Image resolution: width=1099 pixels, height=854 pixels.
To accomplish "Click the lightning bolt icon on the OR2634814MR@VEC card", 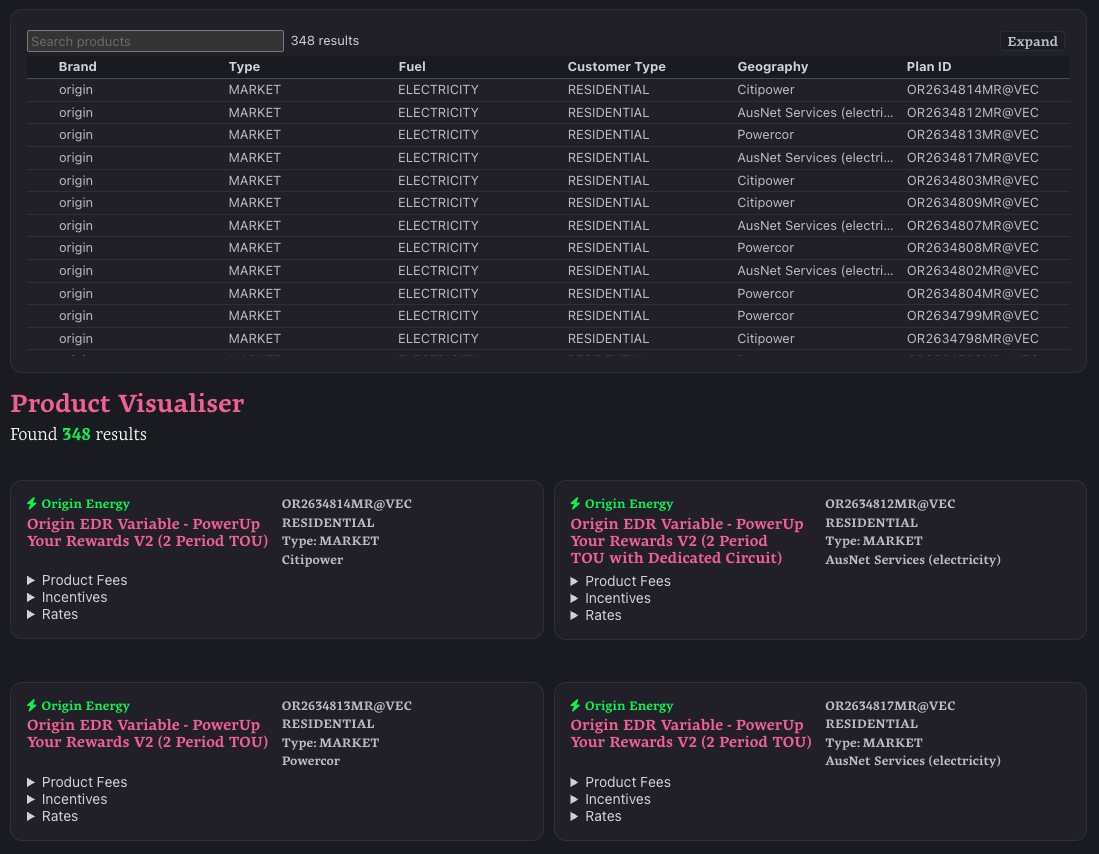I will [32, 503].
